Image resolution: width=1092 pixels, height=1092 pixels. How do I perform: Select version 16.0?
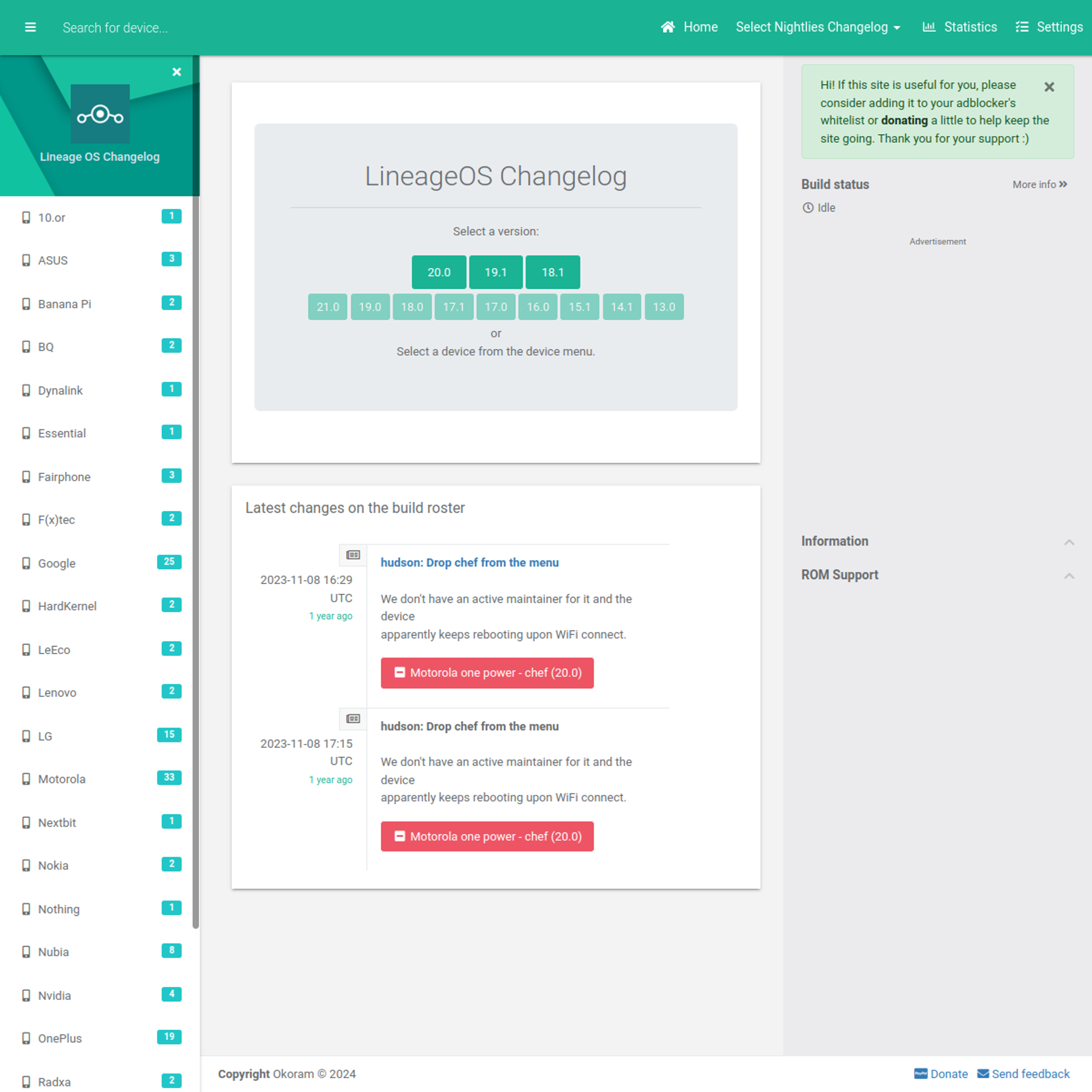538,307
